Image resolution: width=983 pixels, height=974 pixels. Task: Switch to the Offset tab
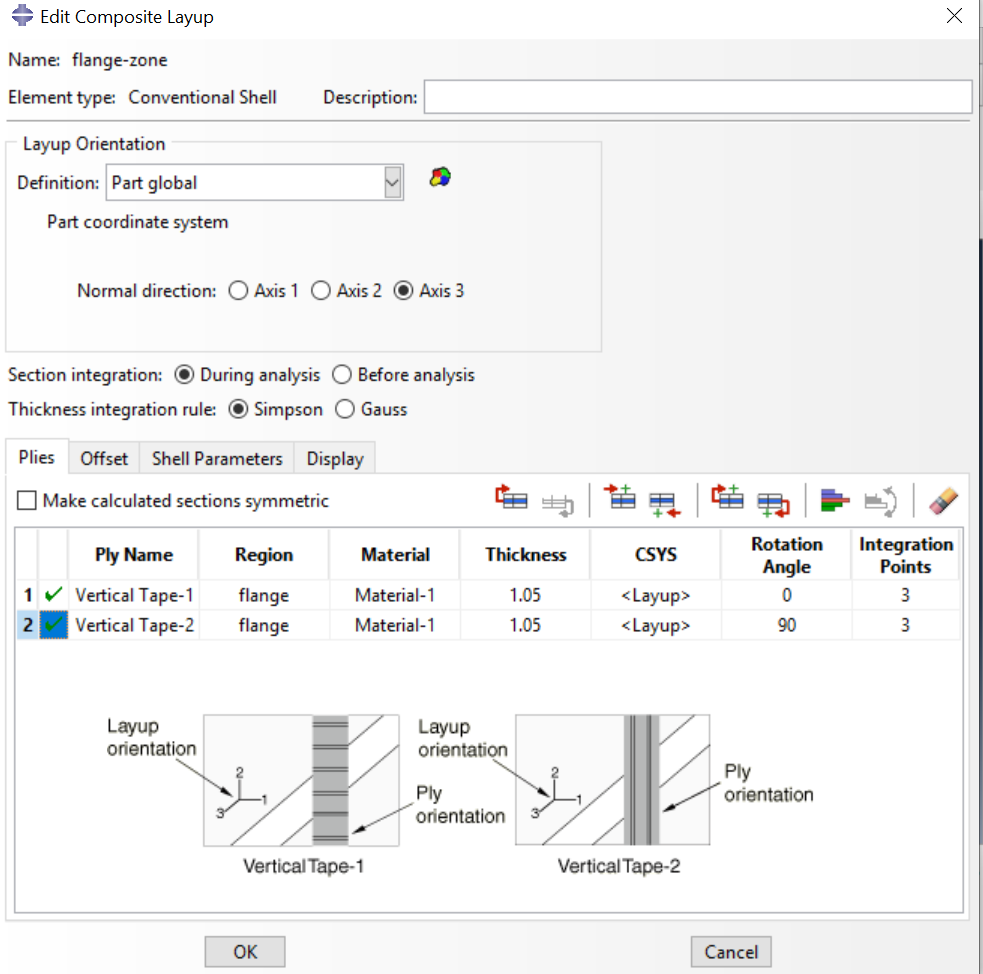[x=103, y=457]
